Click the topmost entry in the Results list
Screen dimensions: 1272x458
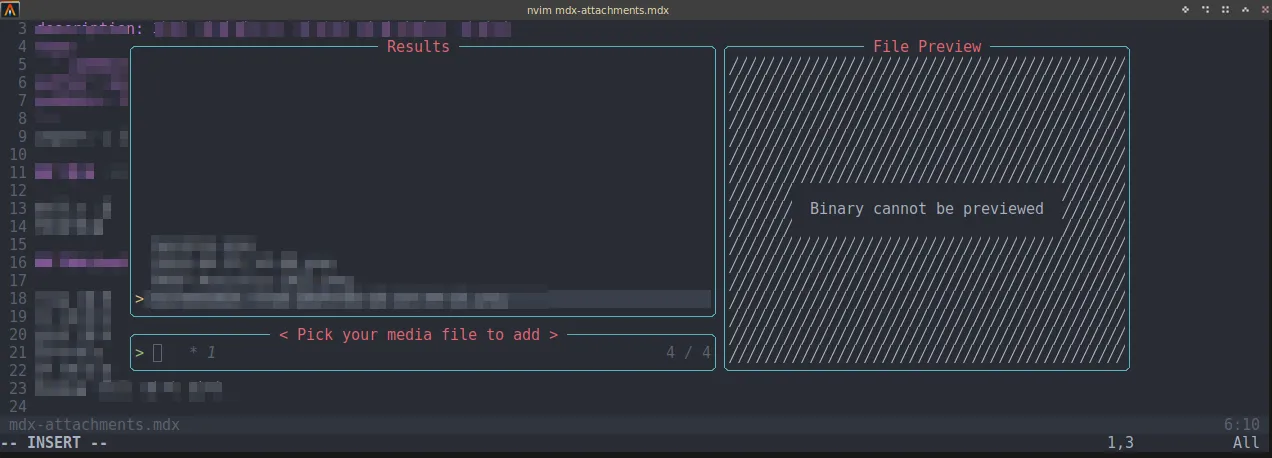(x=203, y=245)
